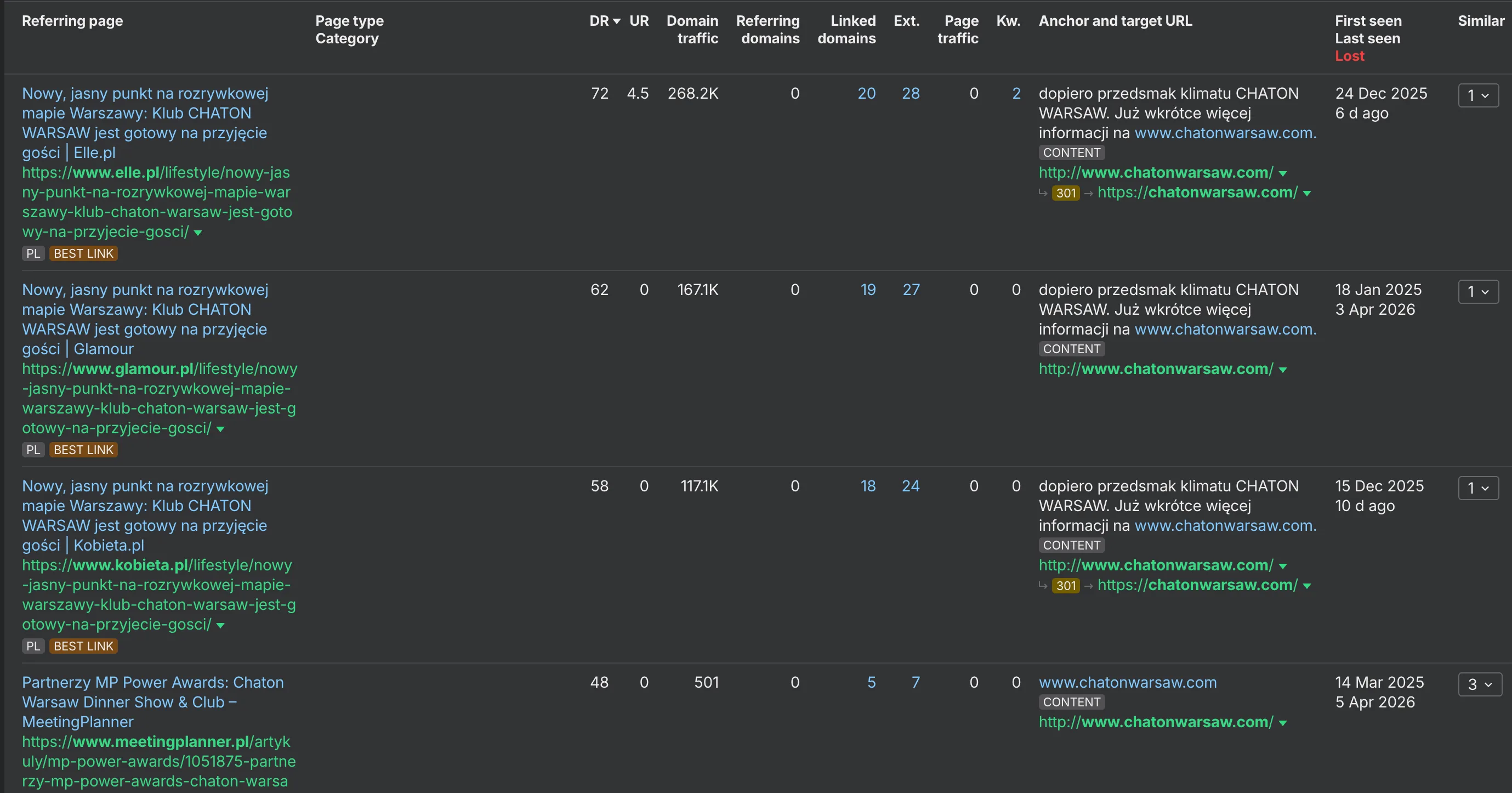Click the Lost label in header

click(x=1349, y=56)
